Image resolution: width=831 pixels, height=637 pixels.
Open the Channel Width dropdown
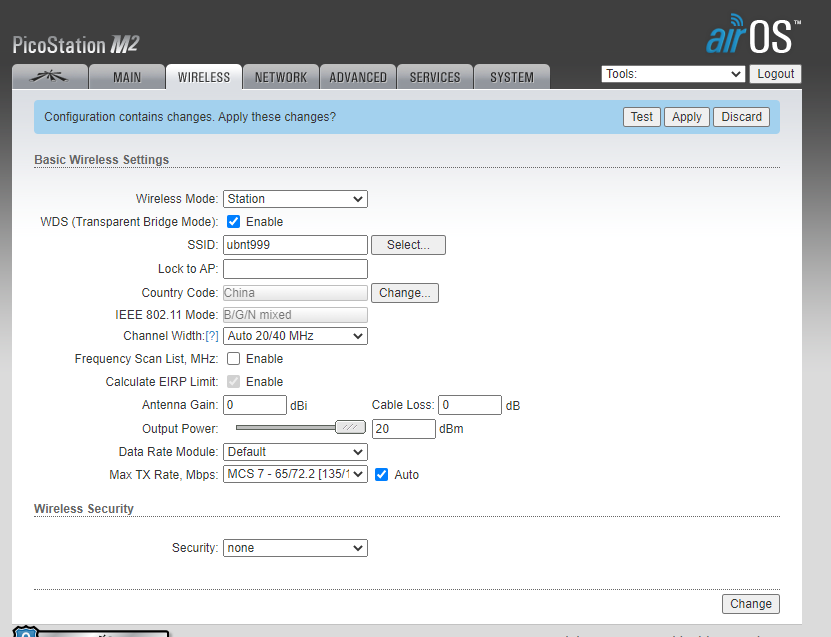(295, 336)
